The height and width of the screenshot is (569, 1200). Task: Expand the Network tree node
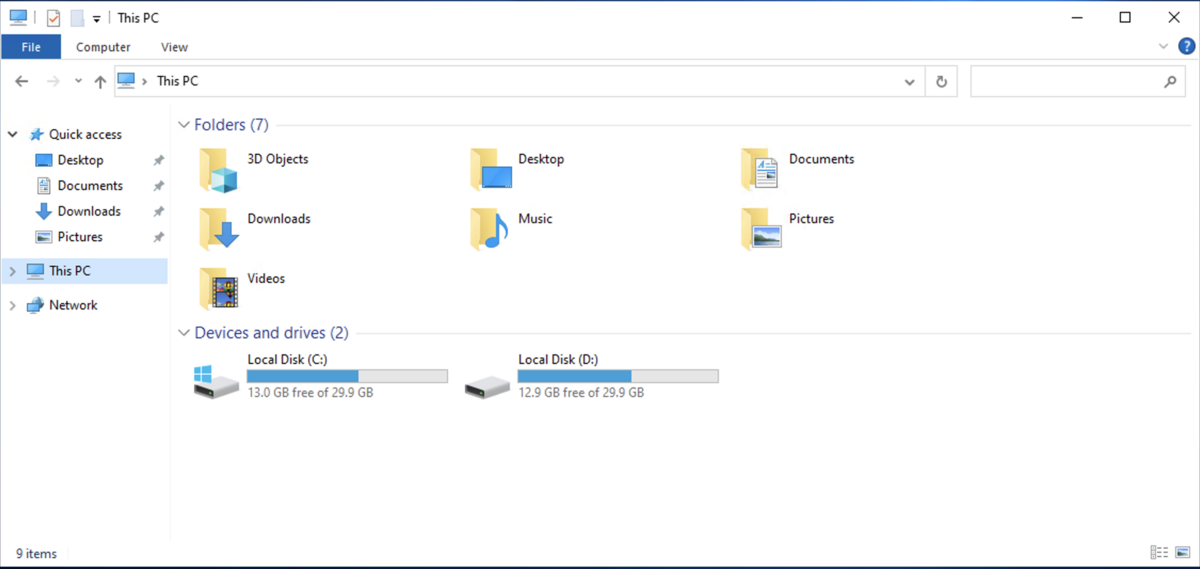click(13, 306)
